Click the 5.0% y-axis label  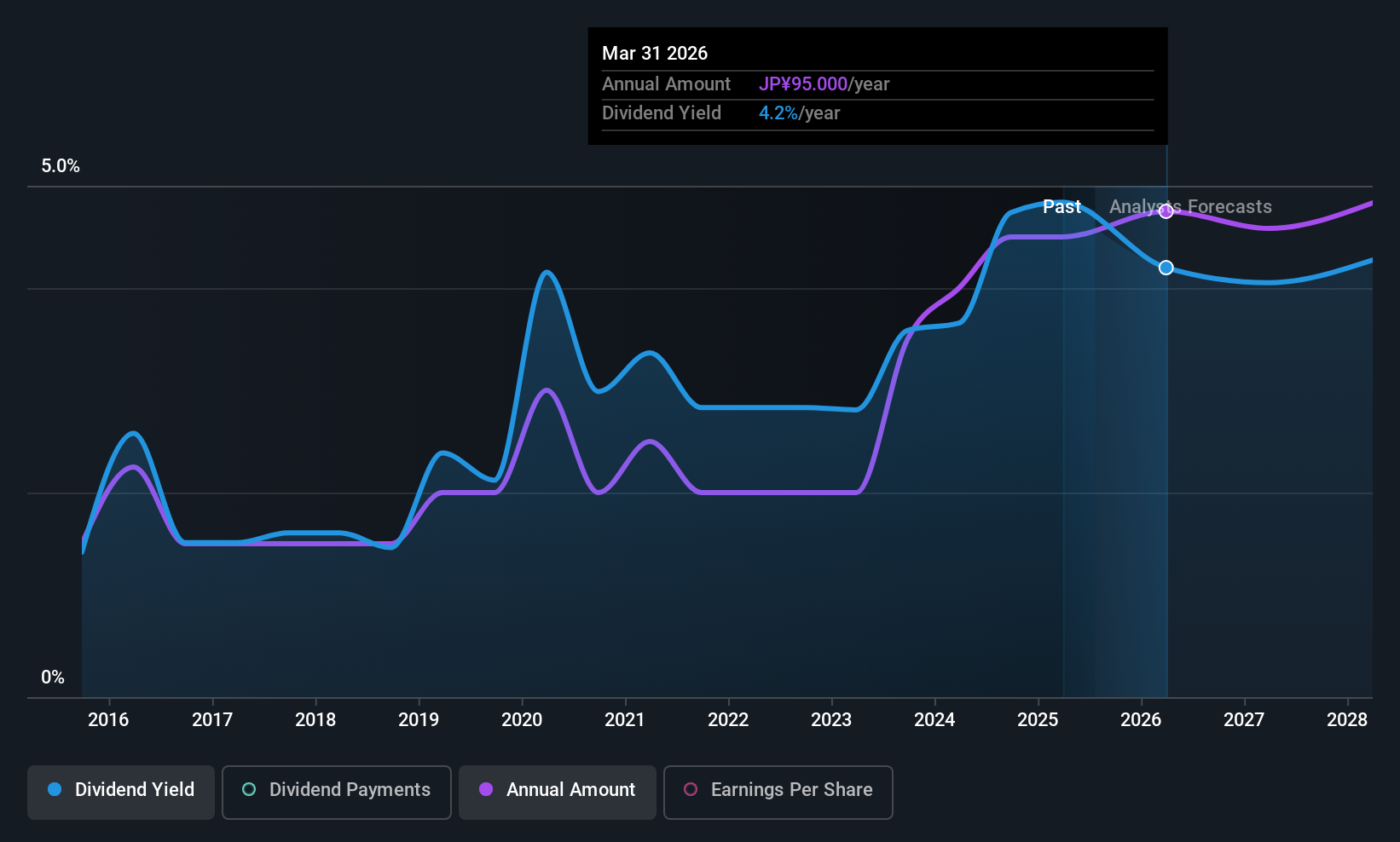click(x=61, y=166)
